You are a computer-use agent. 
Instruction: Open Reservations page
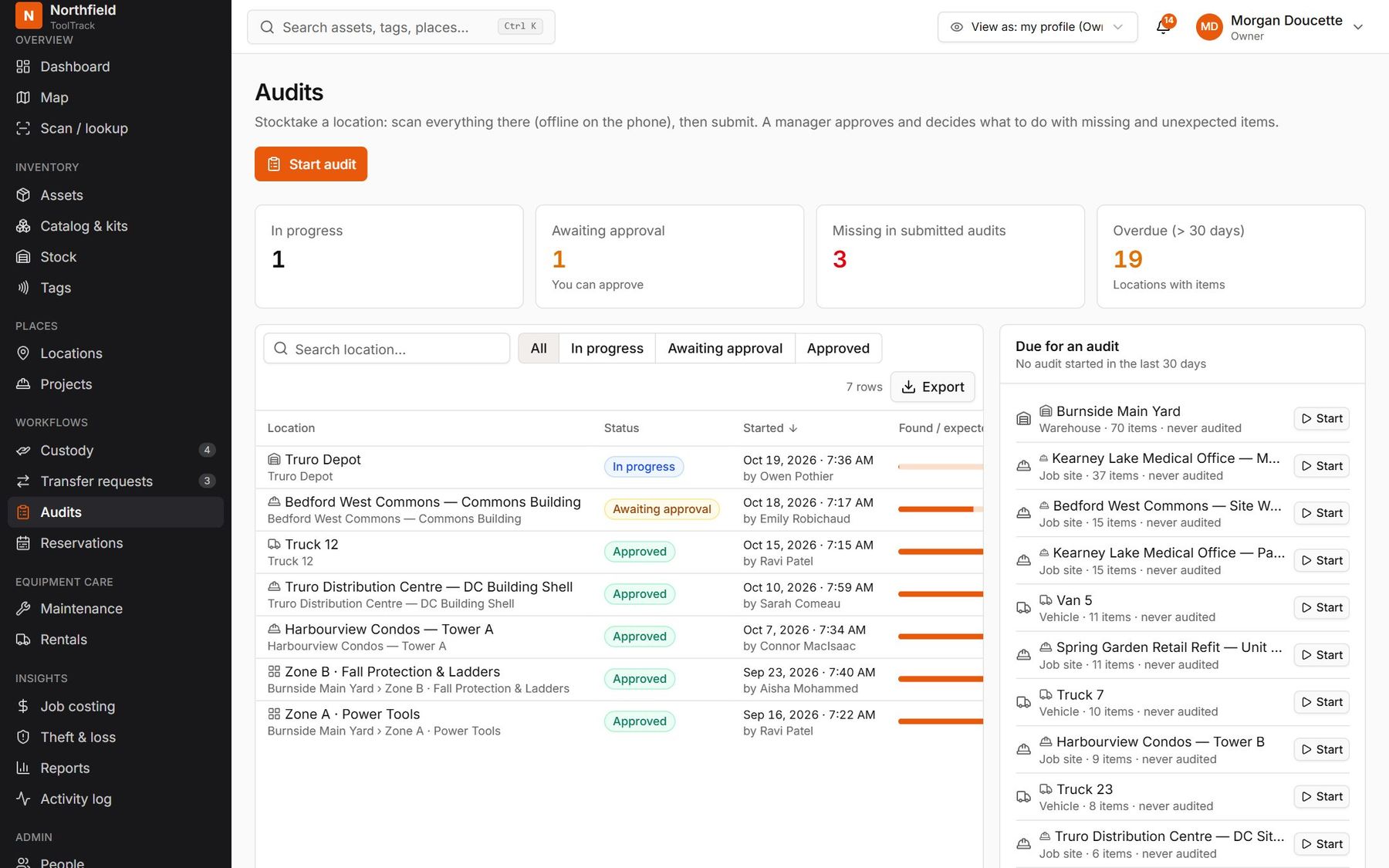(116, 543)
